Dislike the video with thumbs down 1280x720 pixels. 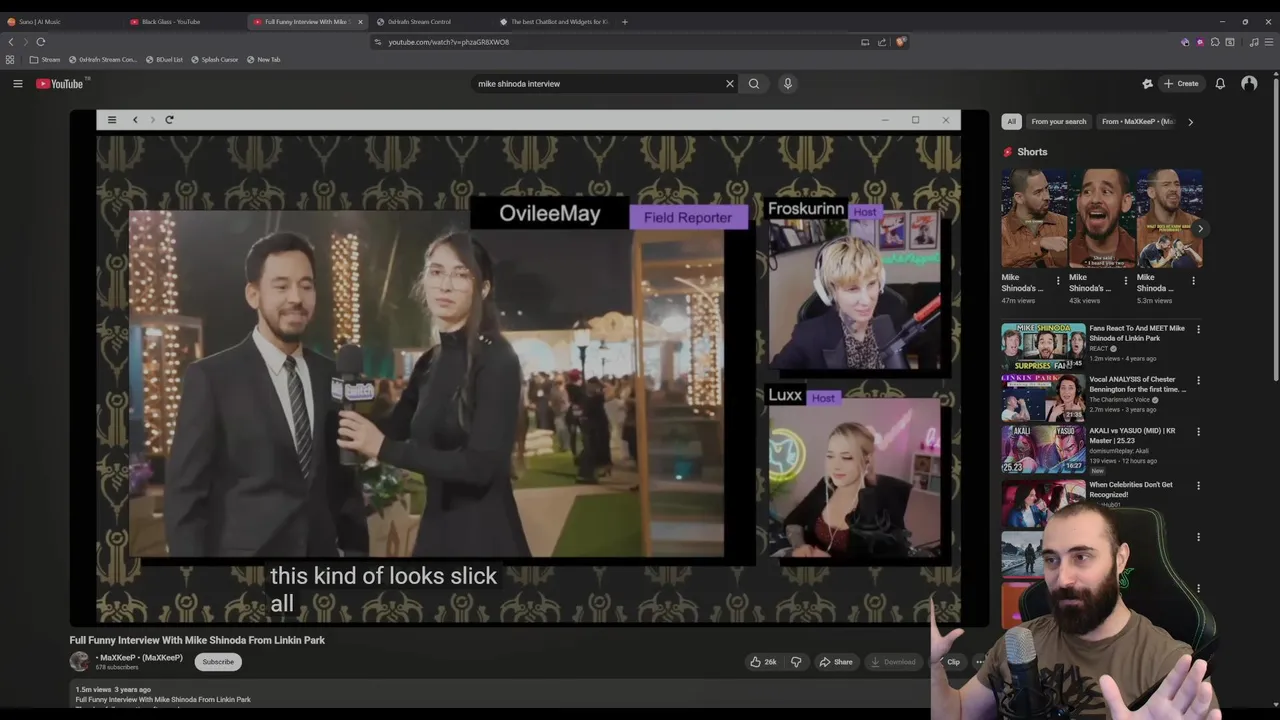coord(796,662)
